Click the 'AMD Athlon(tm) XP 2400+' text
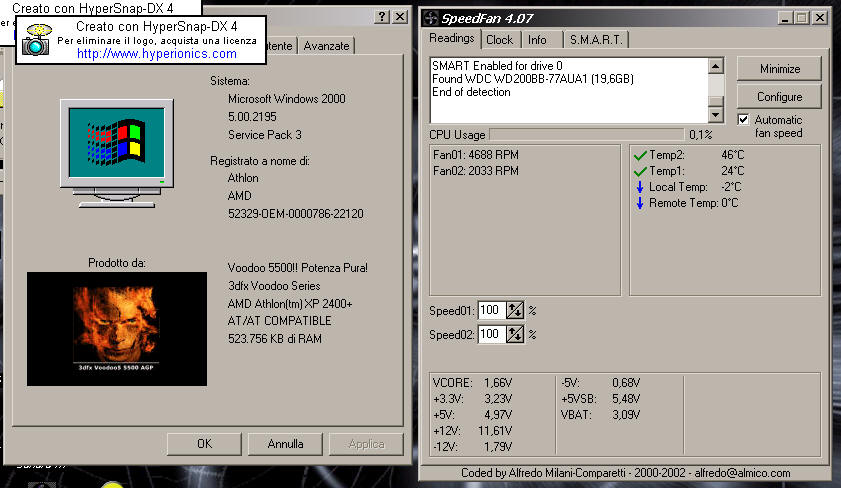841x488 pixels. [x=290, y=304]
